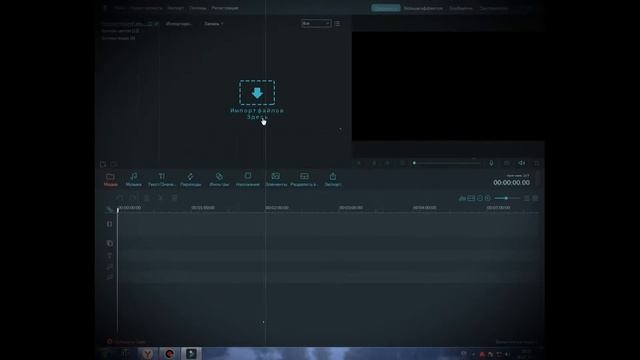Click the video track icon on left
Viewport: 640px width, 360px height.
[109, 224]
